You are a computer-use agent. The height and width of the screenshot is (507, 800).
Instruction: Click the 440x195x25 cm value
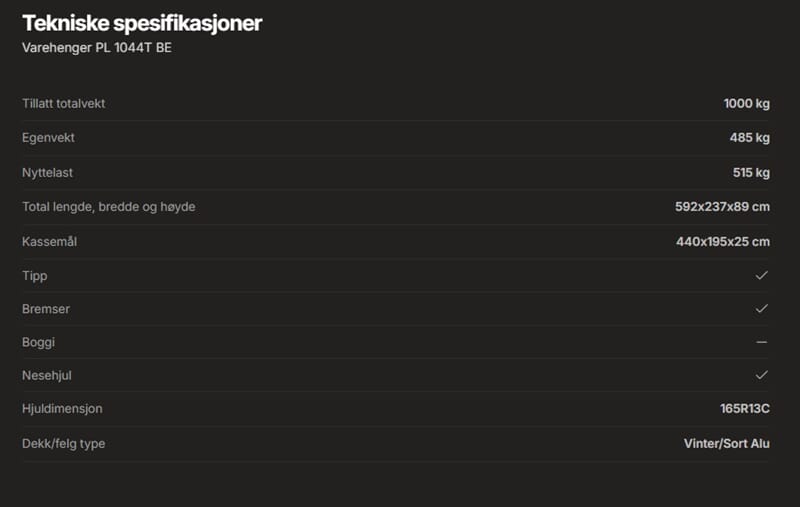point(722,241)
